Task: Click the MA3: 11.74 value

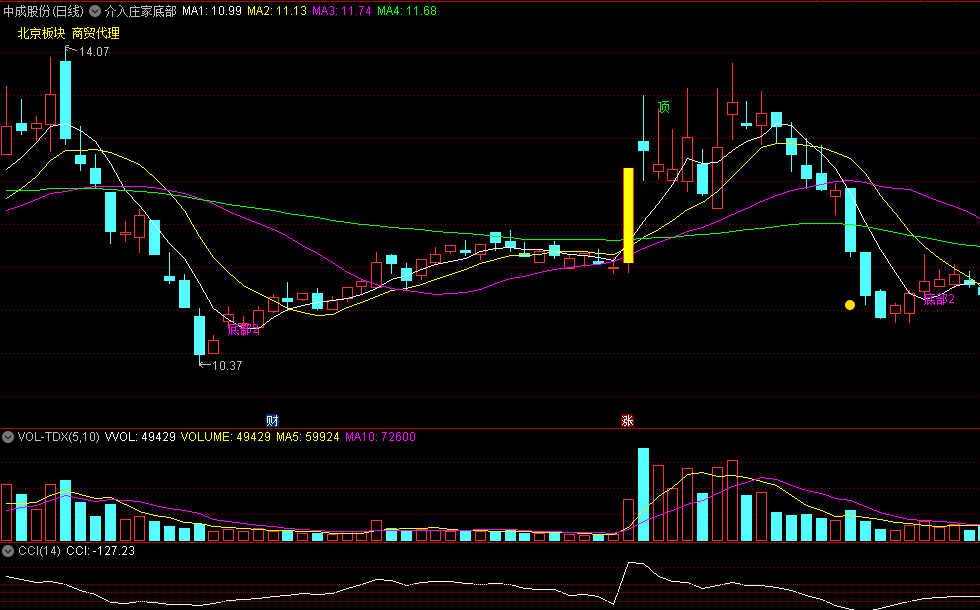Action: [342, 11]
